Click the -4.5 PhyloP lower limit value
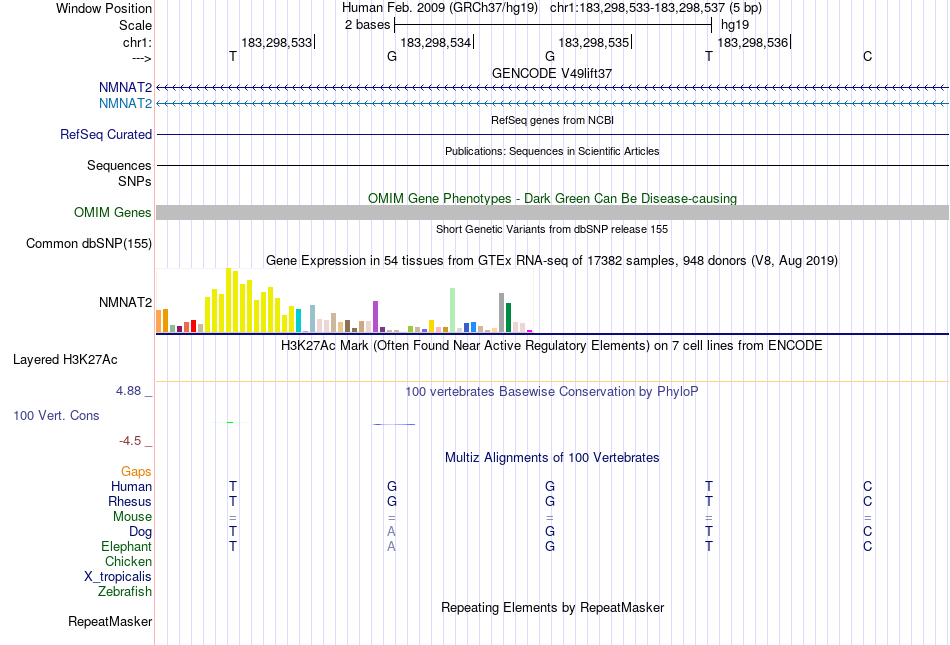This screenshot has width=950, height=645. point(130,441)
